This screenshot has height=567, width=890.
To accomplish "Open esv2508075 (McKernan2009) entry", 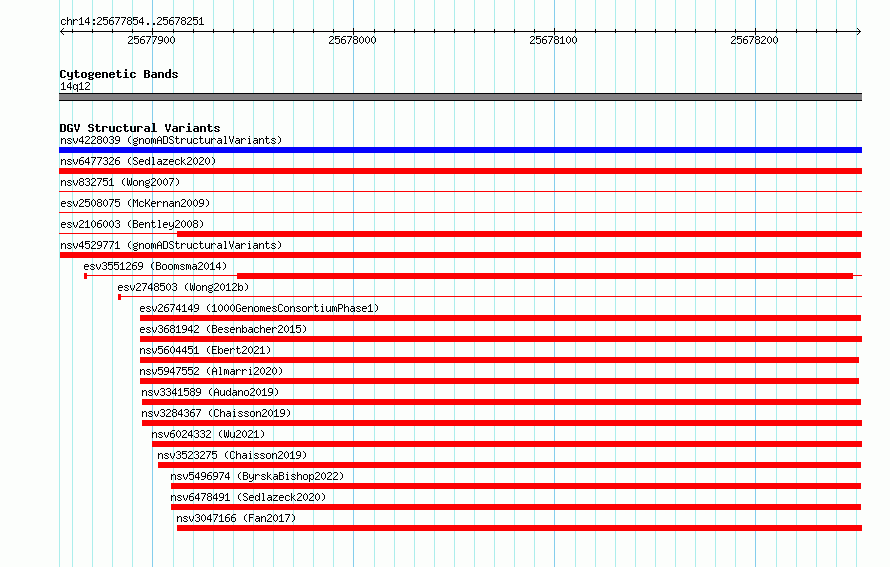I will 135,203.
